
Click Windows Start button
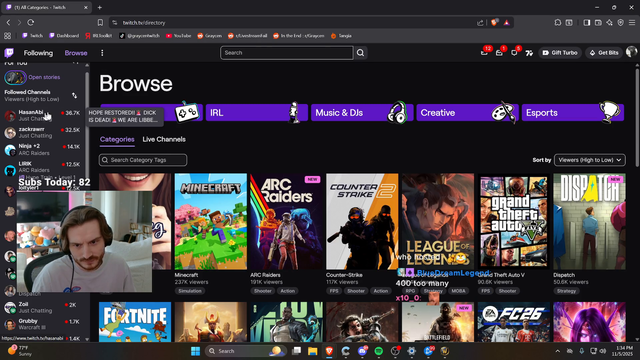(x=196, y=351)
